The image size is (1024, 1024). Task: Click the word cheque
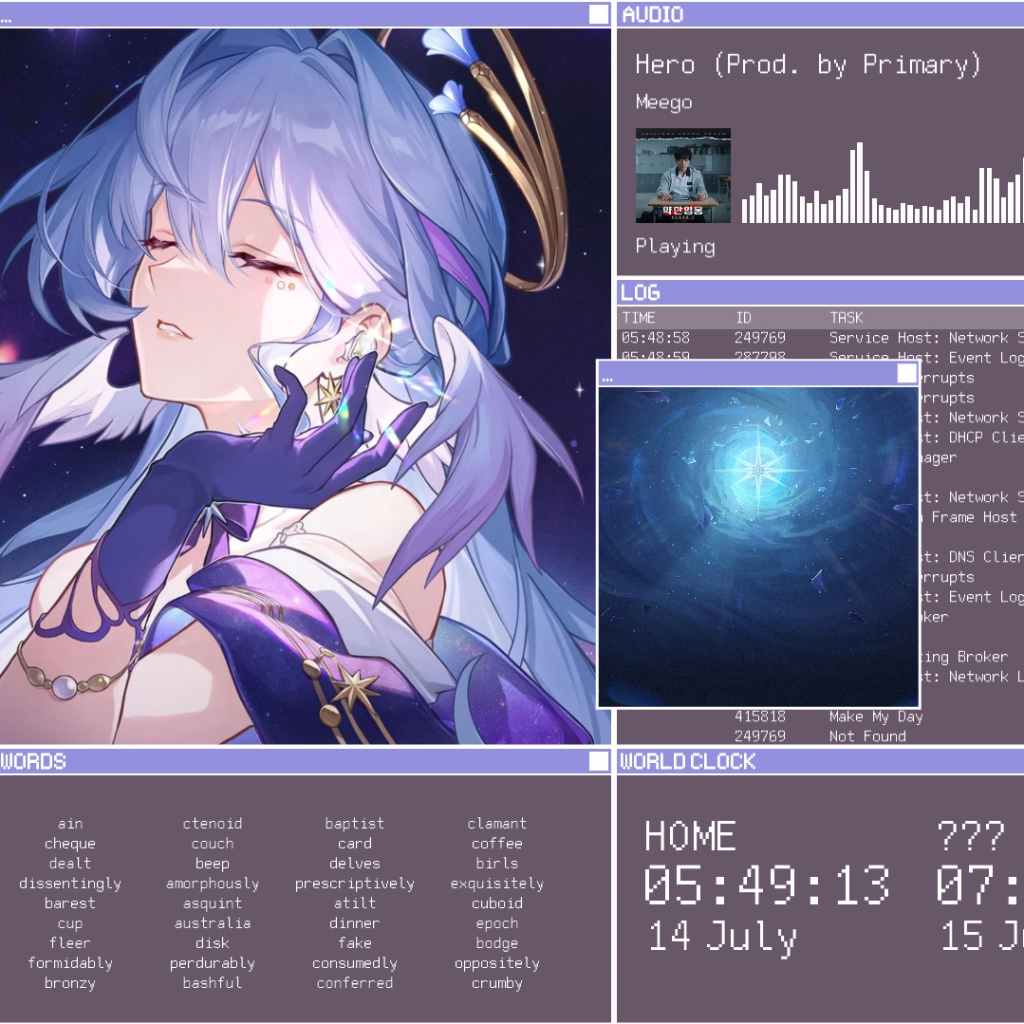point(70,844)
